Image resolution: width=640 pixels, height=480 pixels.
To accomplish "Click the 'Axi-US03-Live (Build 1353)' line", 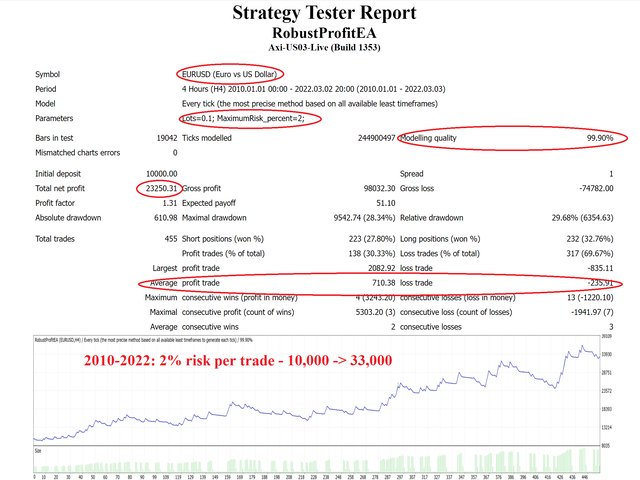I will [324, 47].
